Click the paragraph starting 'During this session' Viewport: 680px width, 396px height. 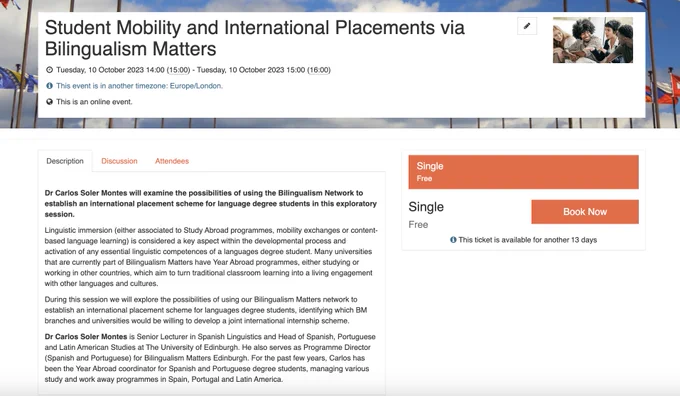[206, 310]
